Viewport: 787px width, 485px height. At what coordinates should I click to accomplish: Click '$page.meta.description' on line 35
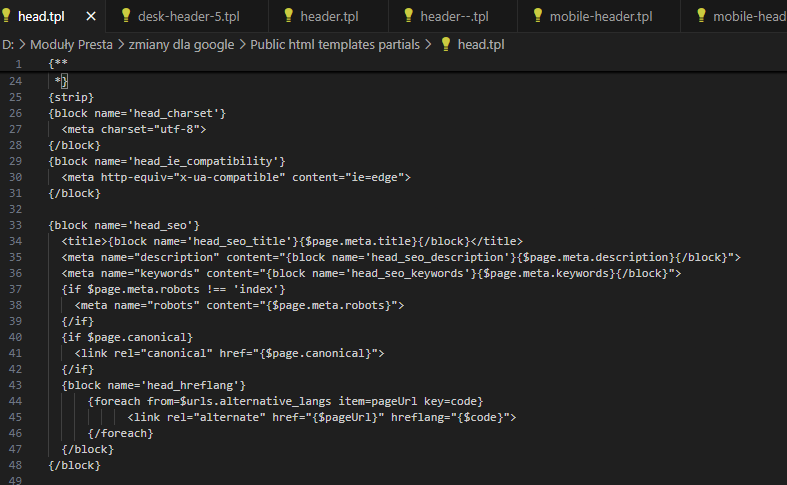click(x=596, y=257)
